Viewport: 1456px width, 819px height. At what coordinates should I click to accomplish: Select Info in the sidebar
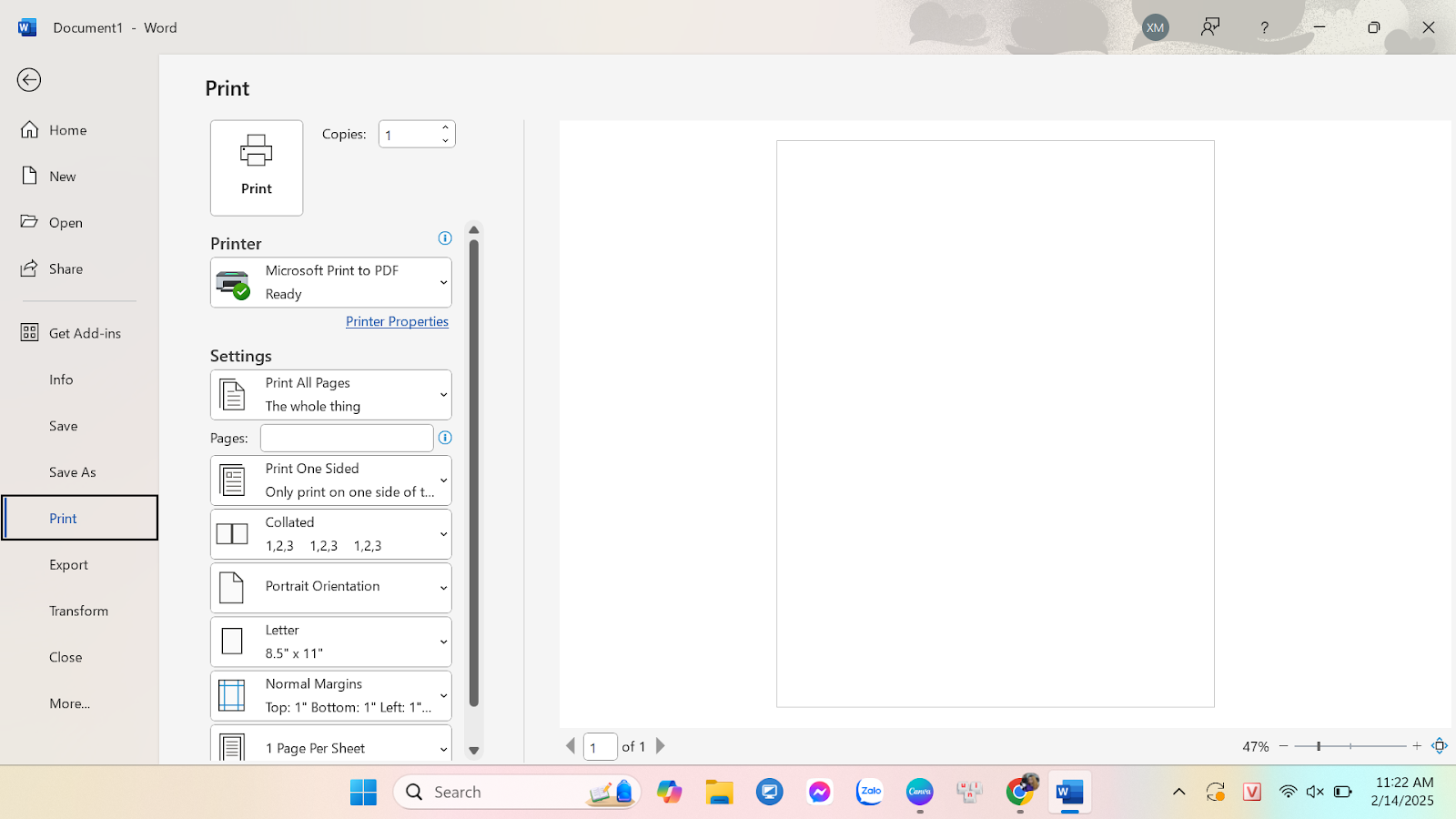point(79,379)
